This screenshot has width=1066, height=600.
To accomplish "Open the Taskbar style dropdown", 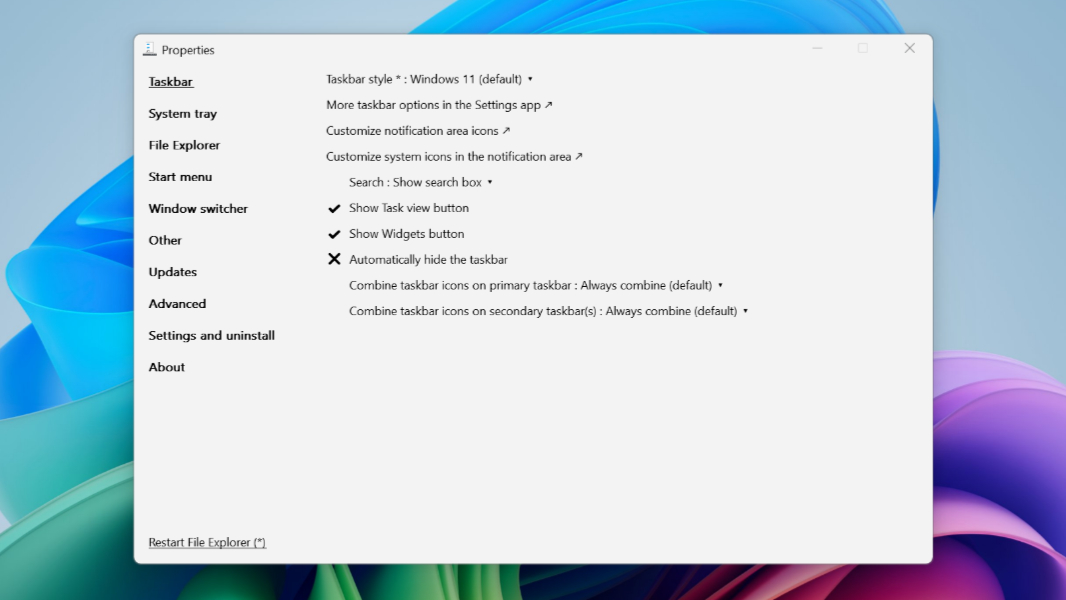I will coord(429,79).
